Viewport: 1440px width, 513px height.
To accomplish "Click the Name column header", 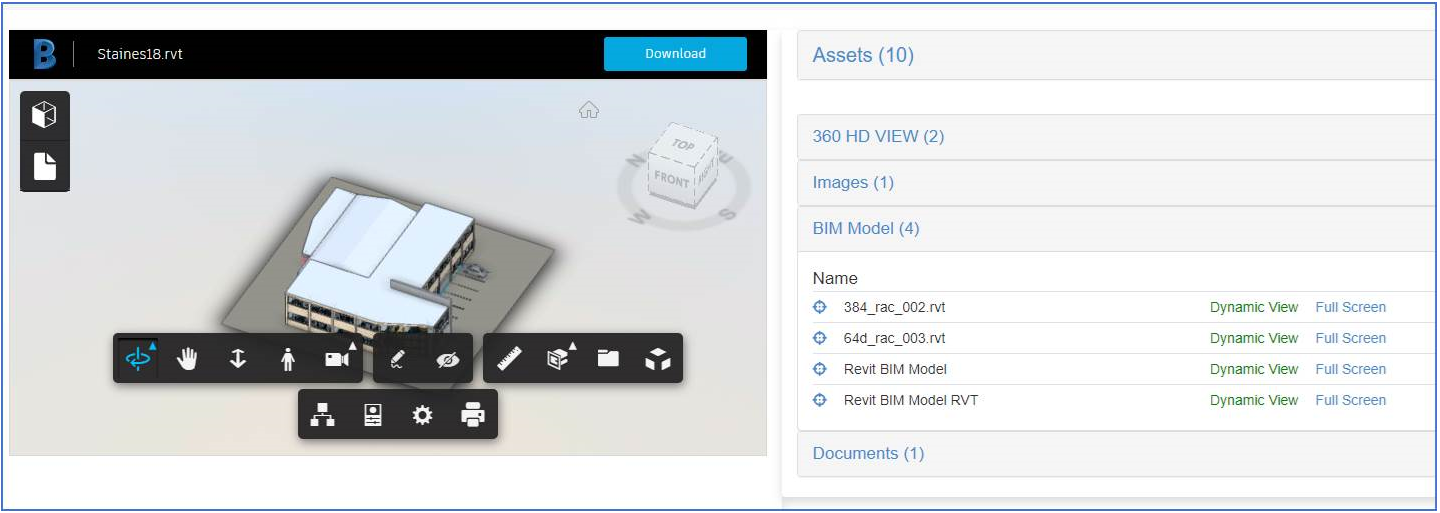I will [835, 278].
